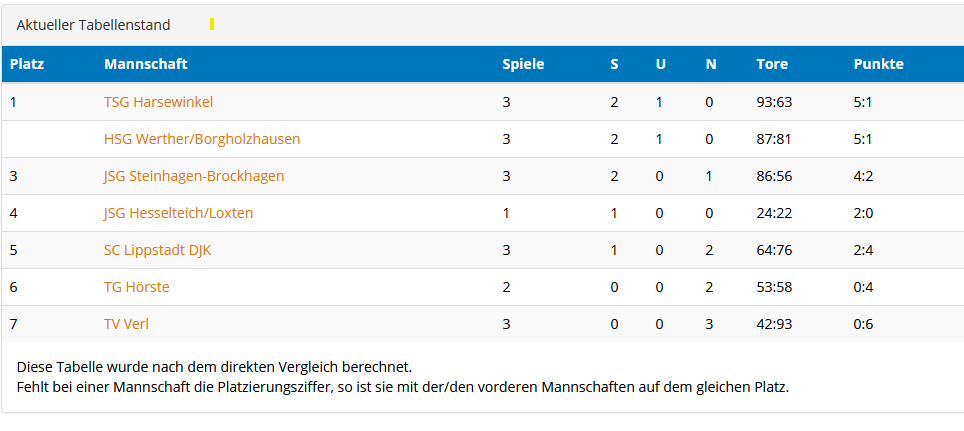
Task: Click the JSG Steinhagen-Brockhagen team link
Action: 194,176
